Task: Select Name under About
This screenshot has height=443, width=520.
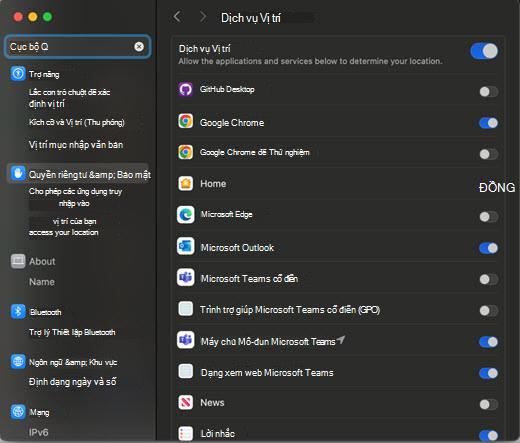Action: coord(42,282)
